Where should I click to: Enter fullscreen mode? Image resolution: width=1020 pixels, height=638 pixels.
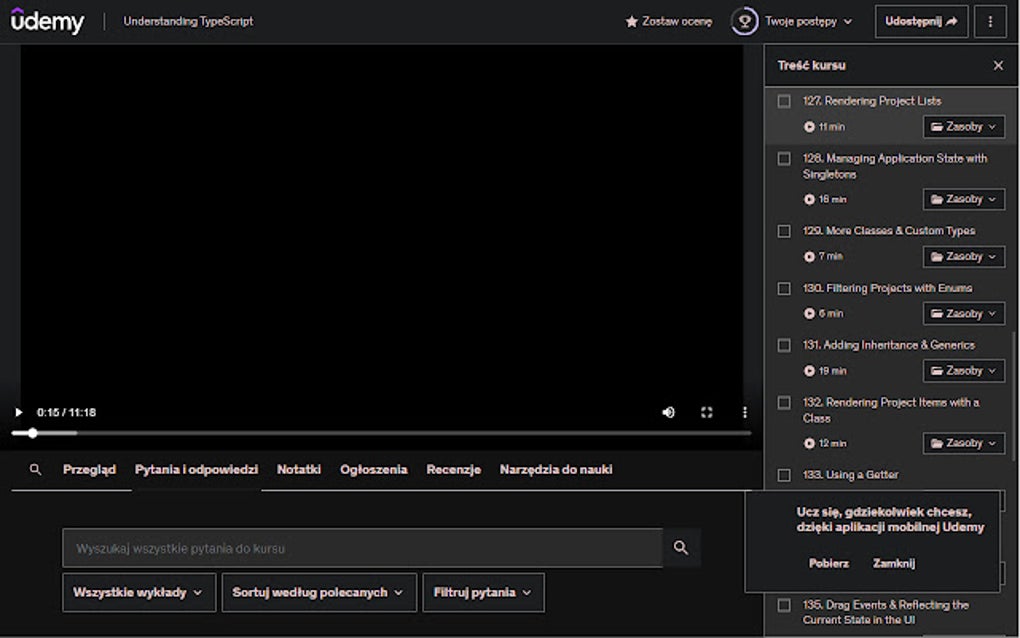(x=707, y=412)
